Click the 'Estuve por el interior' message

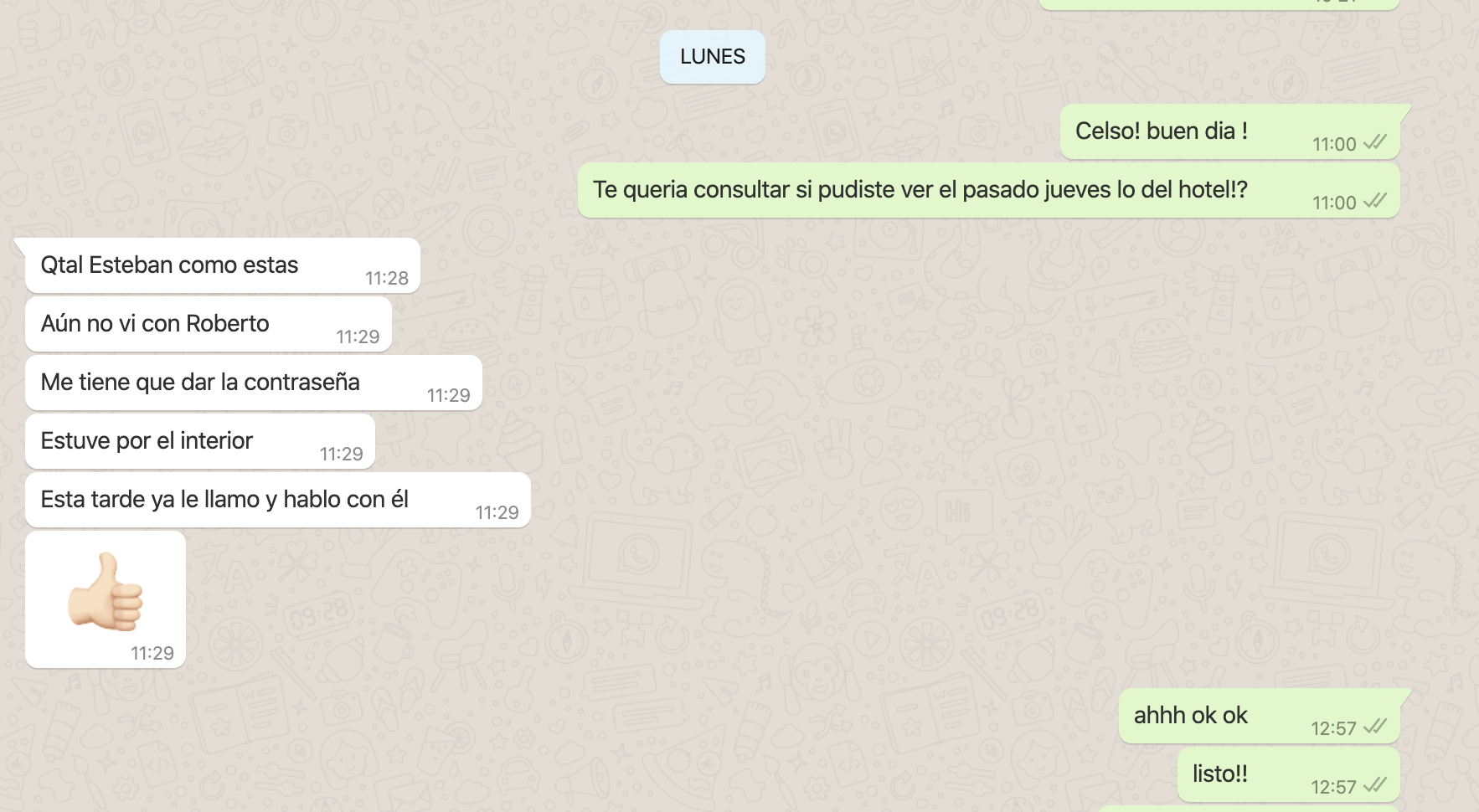(200, 441)
